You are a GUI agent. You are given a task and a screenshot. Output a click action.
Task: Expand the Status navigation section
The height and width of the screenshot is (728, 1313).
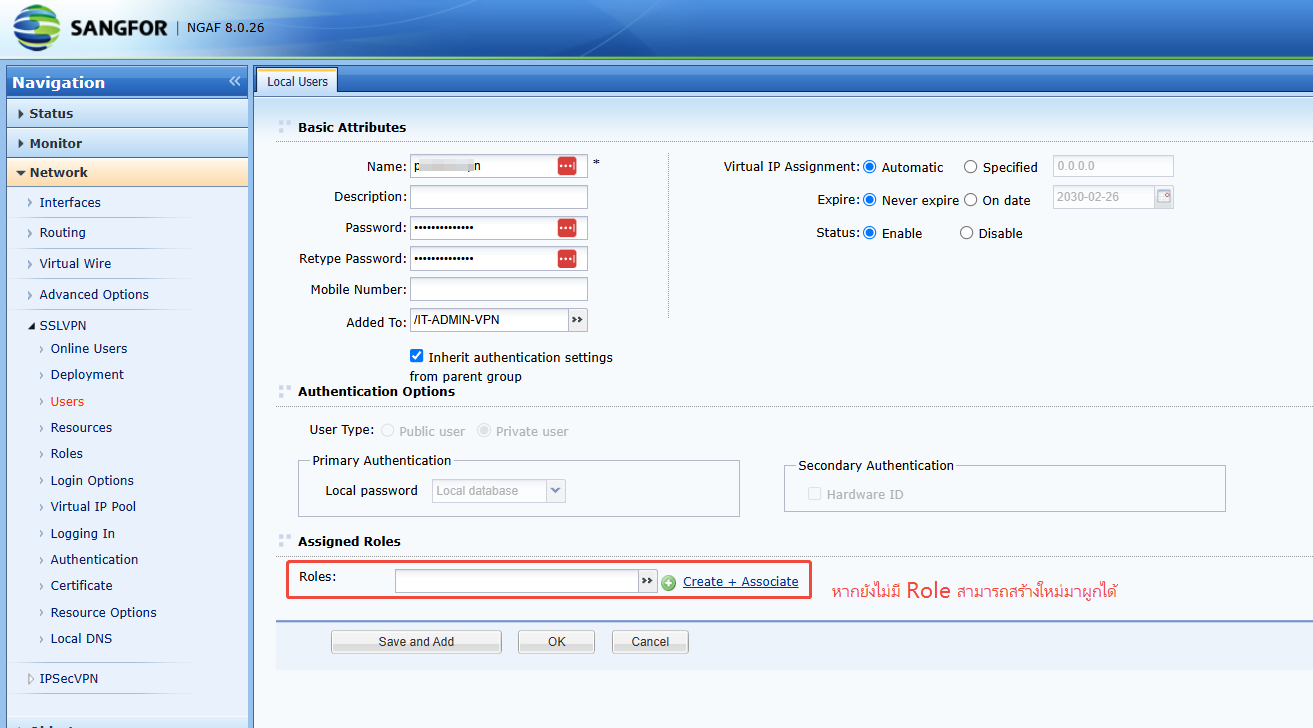[127, 113]
